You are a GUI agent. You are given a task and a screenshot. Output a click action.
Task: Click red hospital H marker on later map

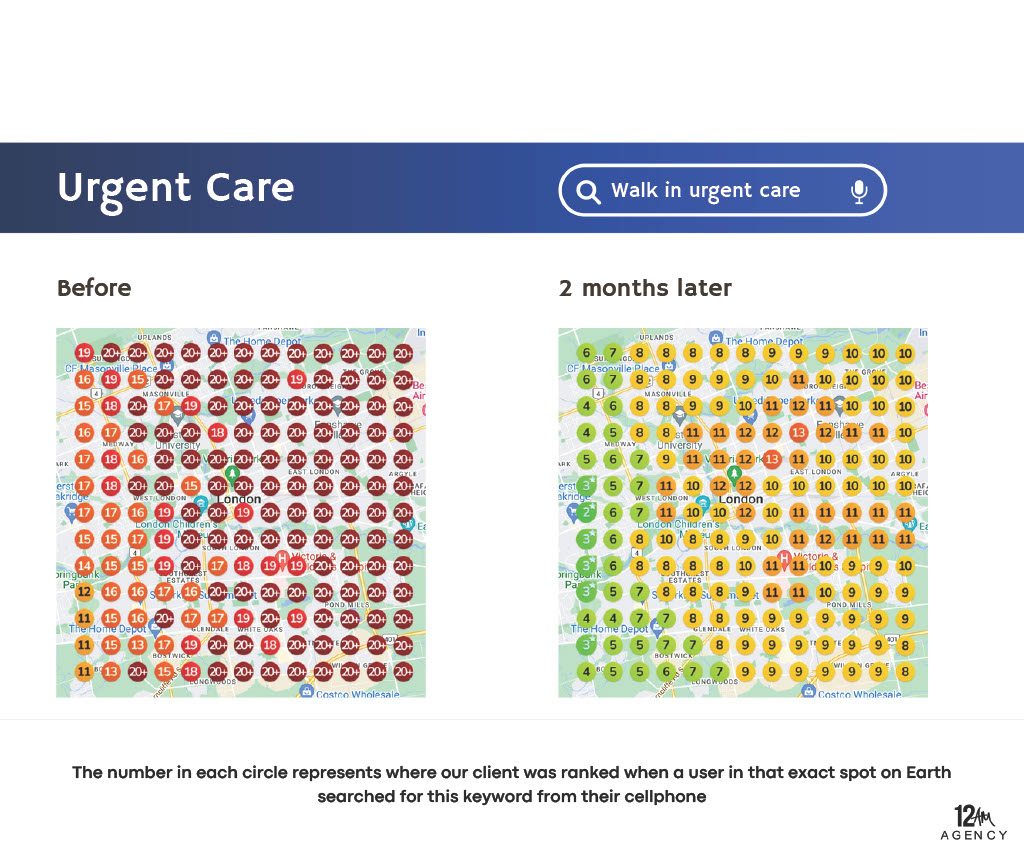[x=784, y=559]
